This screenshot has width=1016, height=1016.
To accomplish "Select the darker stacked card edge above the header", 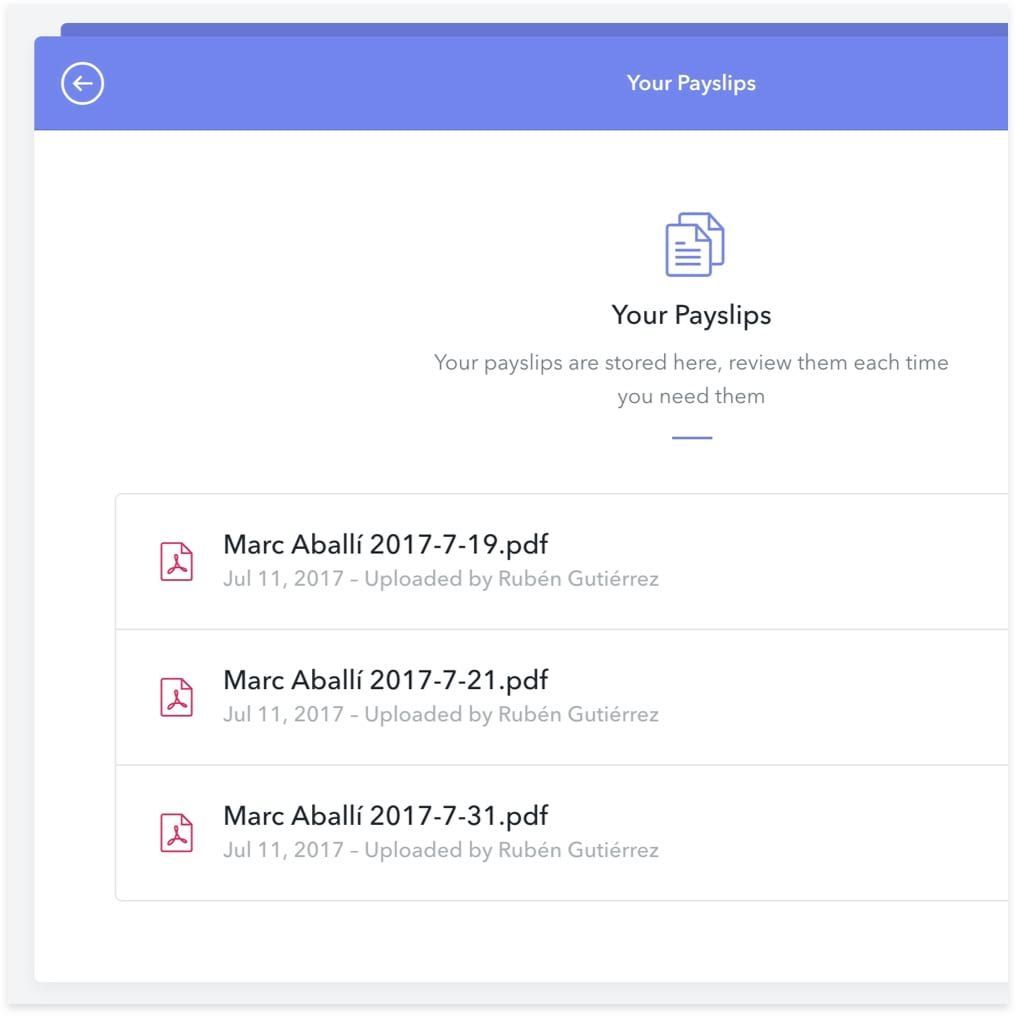I will click(534, 30).
